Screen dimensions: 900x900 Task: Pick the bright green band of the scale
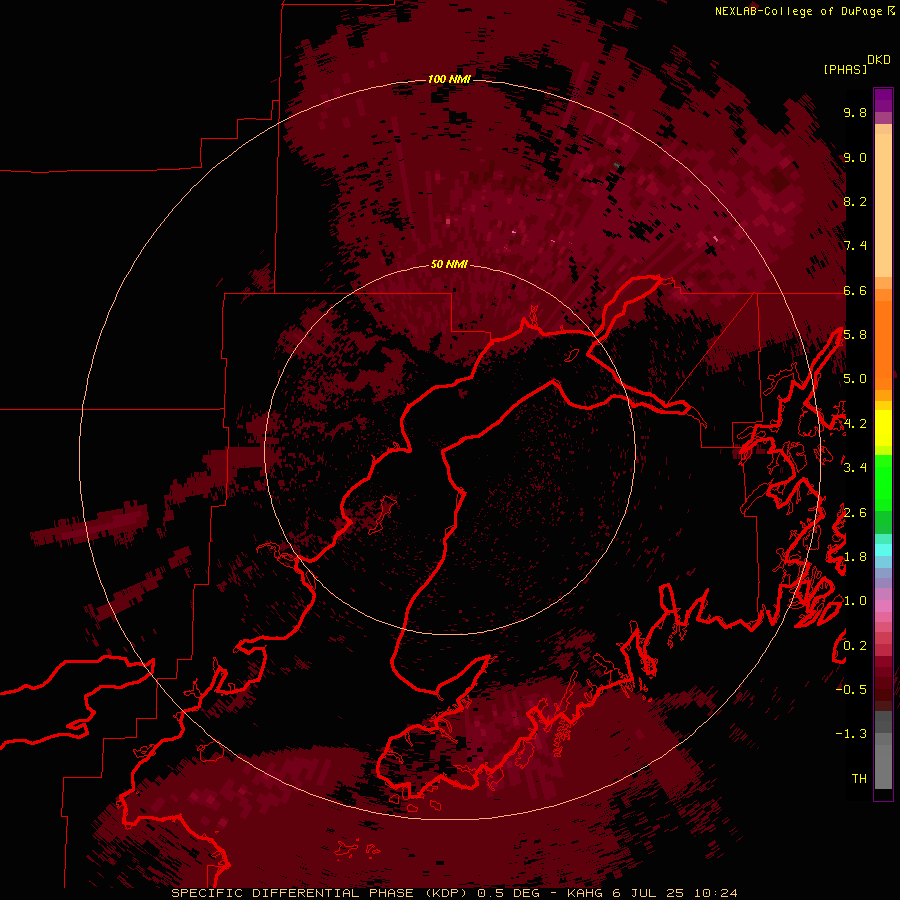click(x=883, y=484)
